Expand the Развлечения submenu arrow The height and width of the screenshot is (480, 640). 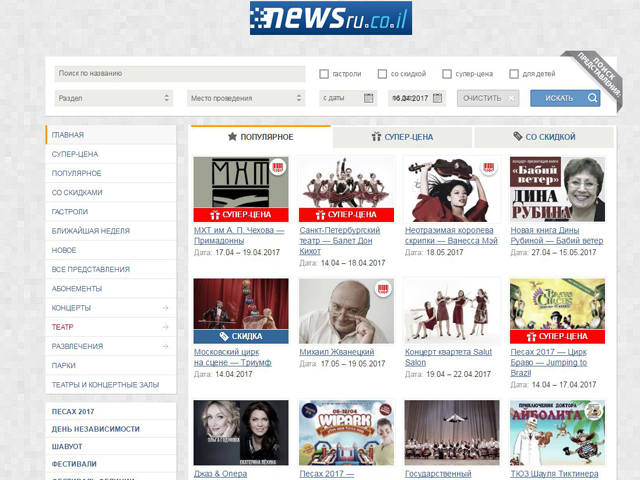(165, 346)
